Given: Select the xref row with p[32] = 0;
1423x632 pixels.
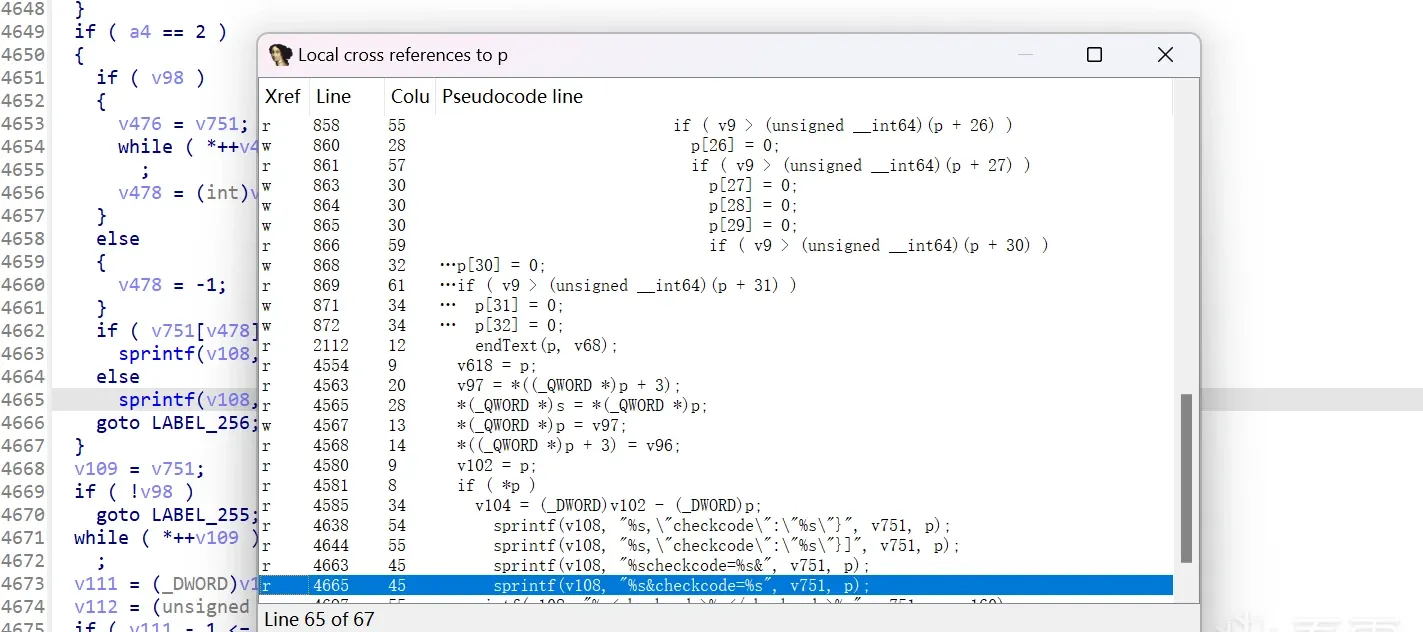Looking at the screenshot, I should (716, 325).
